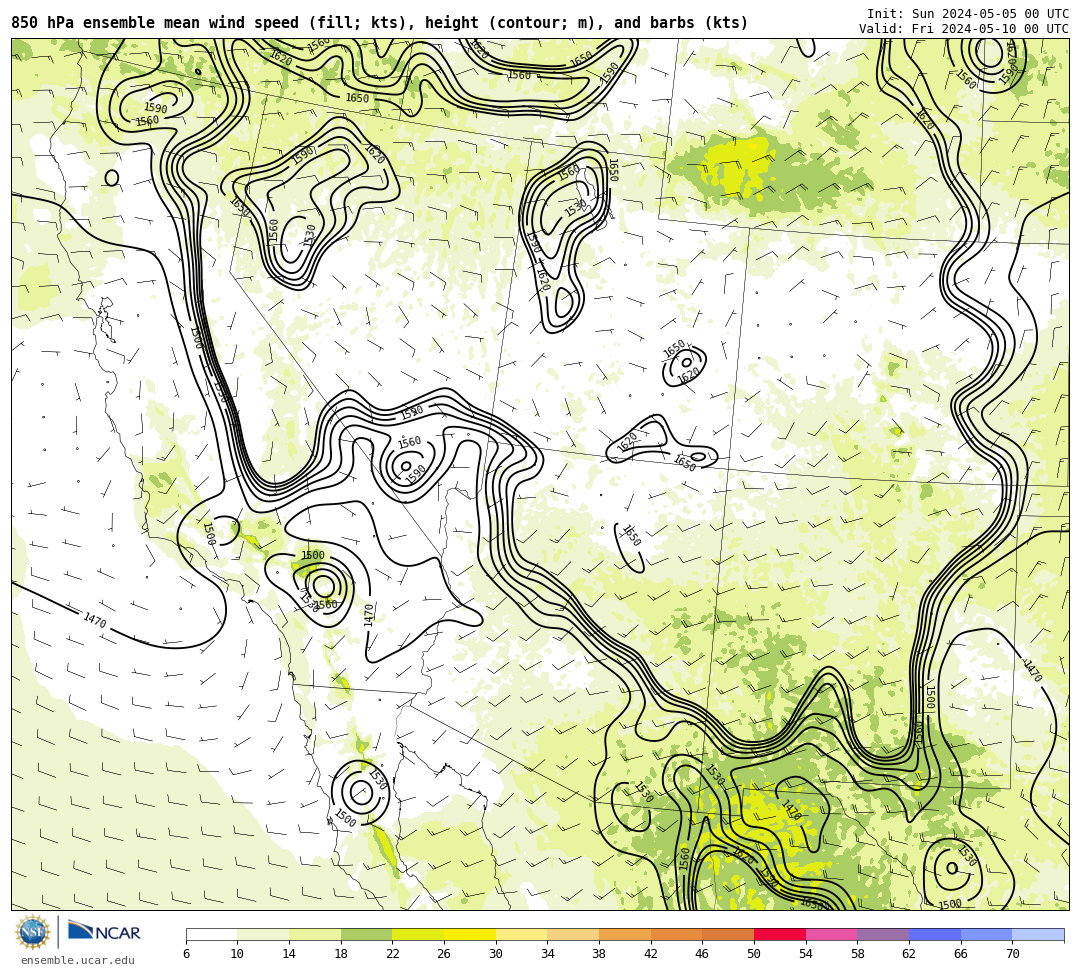The height and width of the screenshot is (973, 1080).
Task: Click the colorbar tick label 54
Action: coord(806,954)
